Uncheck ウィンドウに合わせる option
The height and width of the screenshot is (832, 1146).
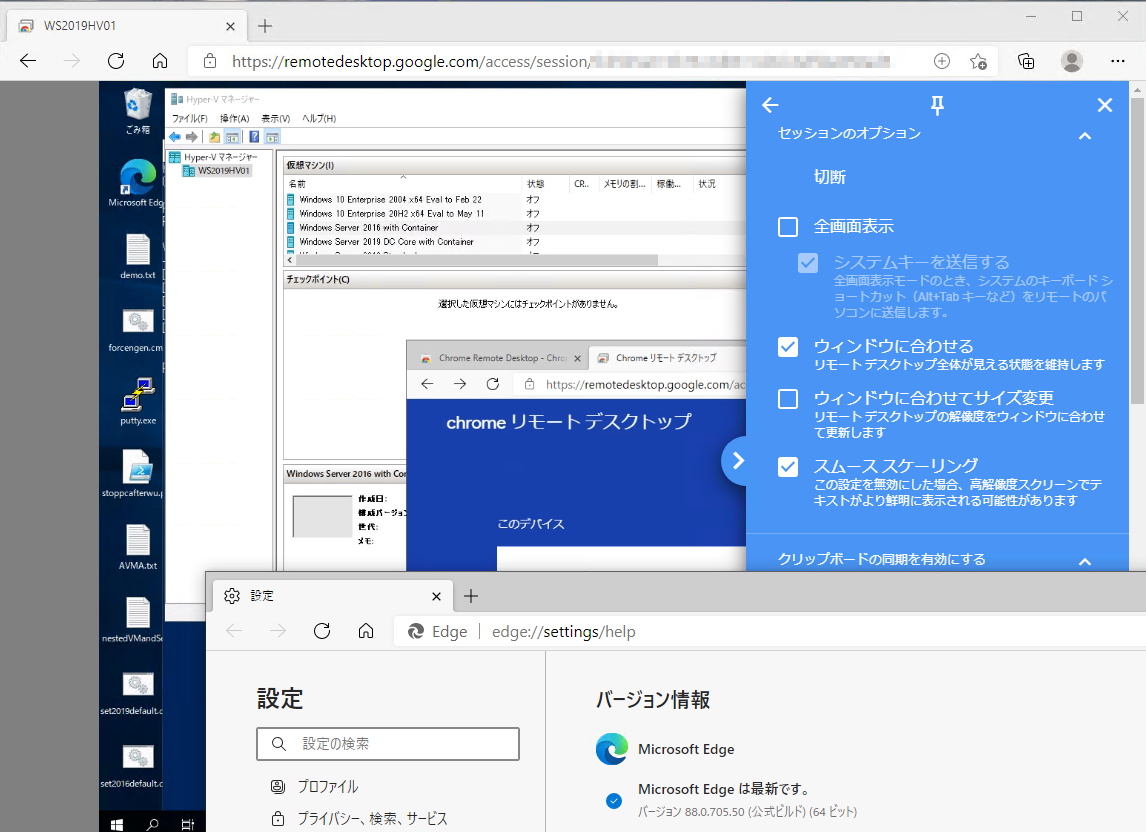[x=788, y=347]
